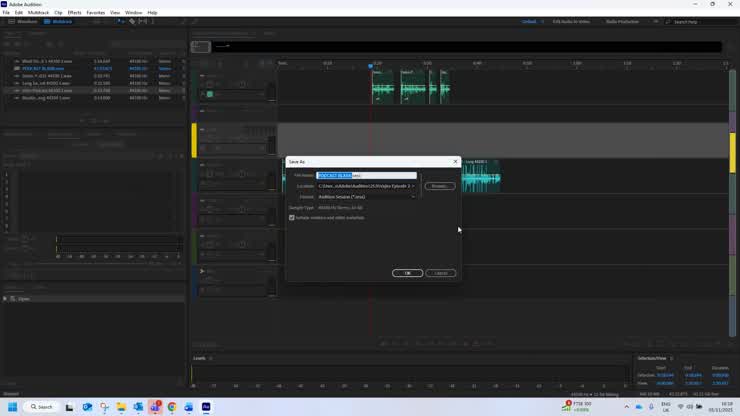Screen dimensions: 740x416
Task: Select the Default workspace
Action: [x=529, y=22]
